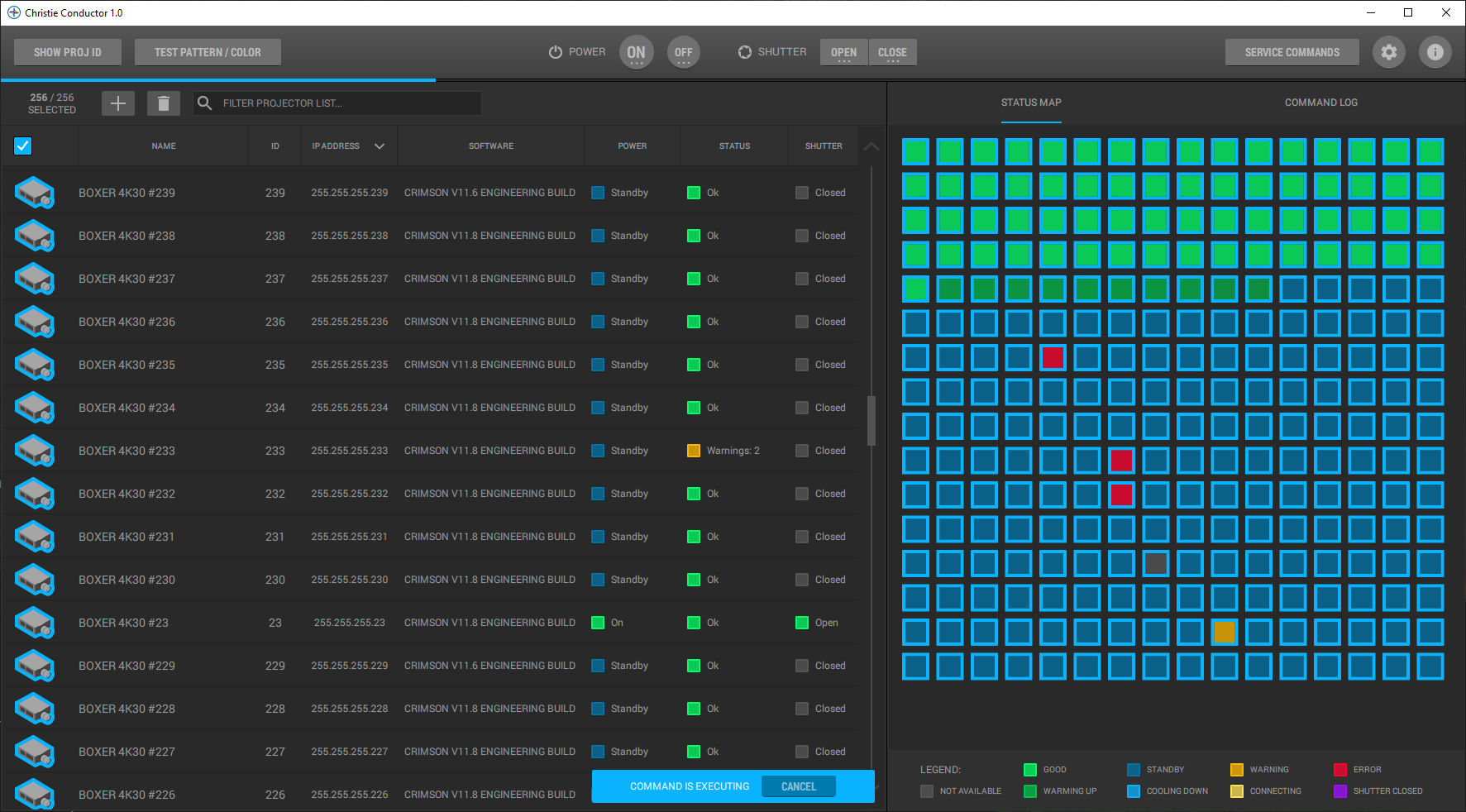
Task: Click the Open shutter indicator for BOXER 4K30 #23
Action: 801,622
